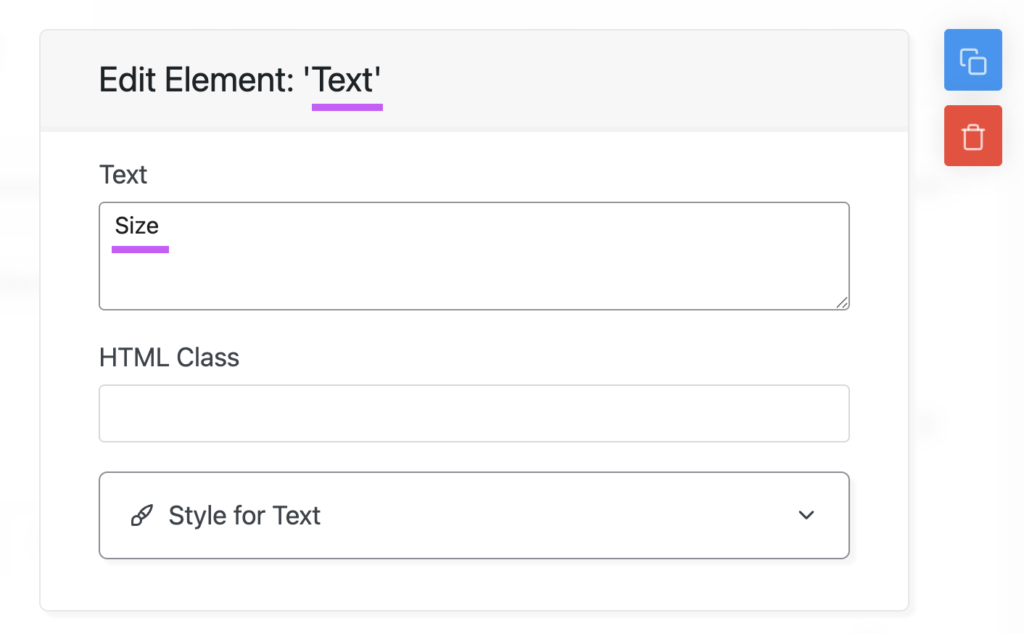Image resolution: width=1024 pixels, height=634 pixels.
Task: Click inside the Text textarea
Action: pos(474,256)
